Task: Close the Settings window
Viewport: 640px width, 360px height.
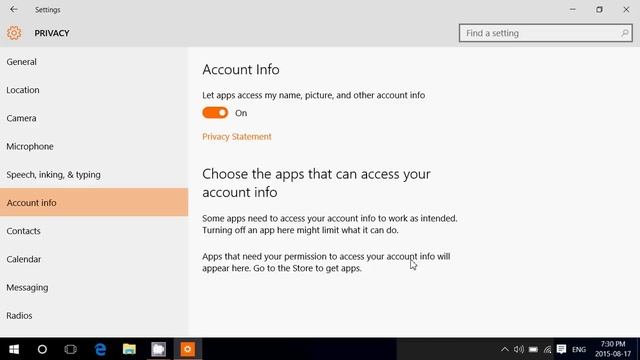Action: (x=626, y=9)
